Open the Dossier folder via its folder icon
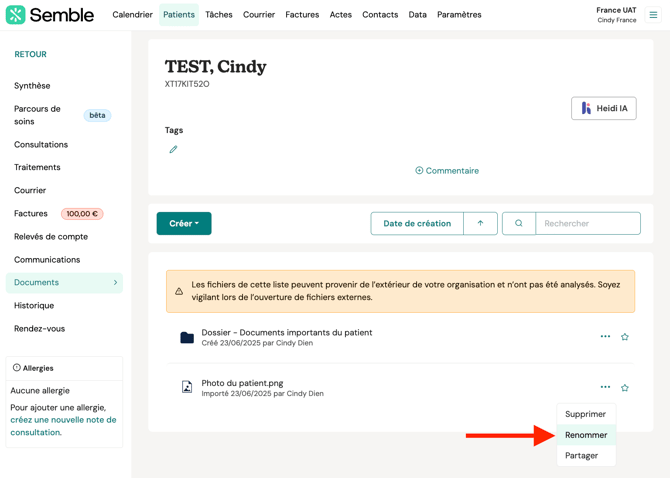 click(x=187, y=338)
